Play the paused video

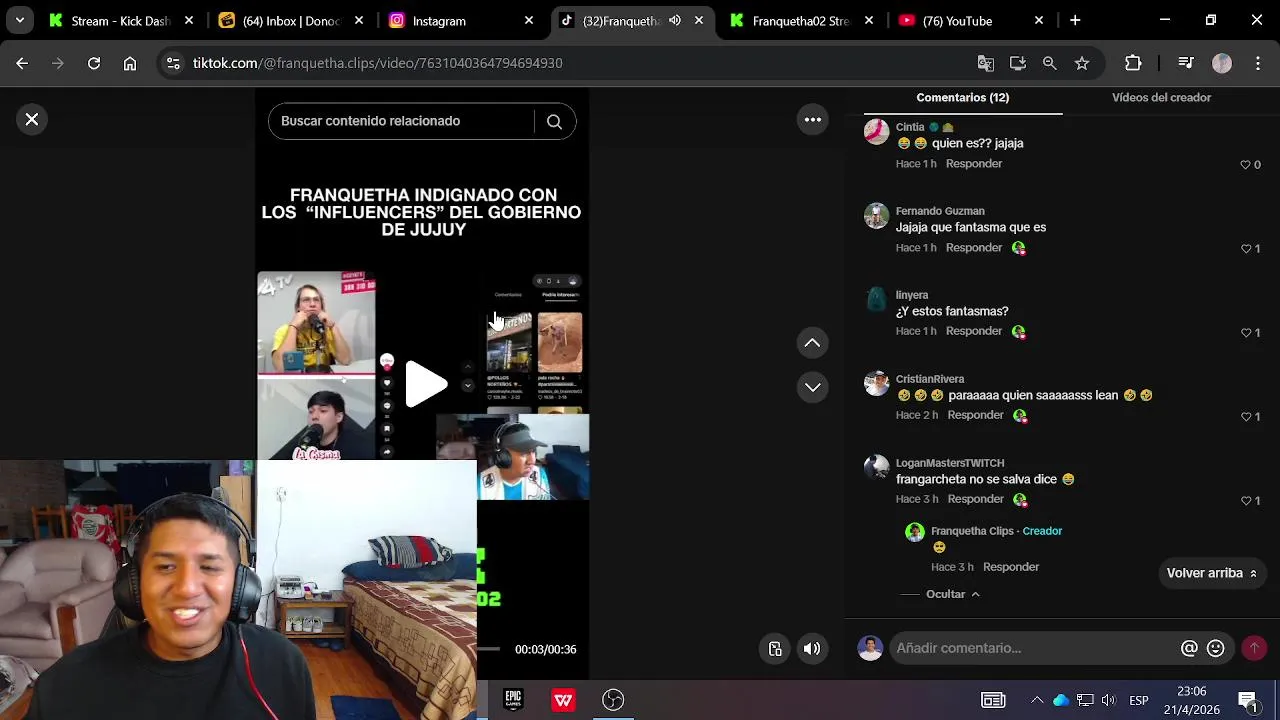[425, 384]
